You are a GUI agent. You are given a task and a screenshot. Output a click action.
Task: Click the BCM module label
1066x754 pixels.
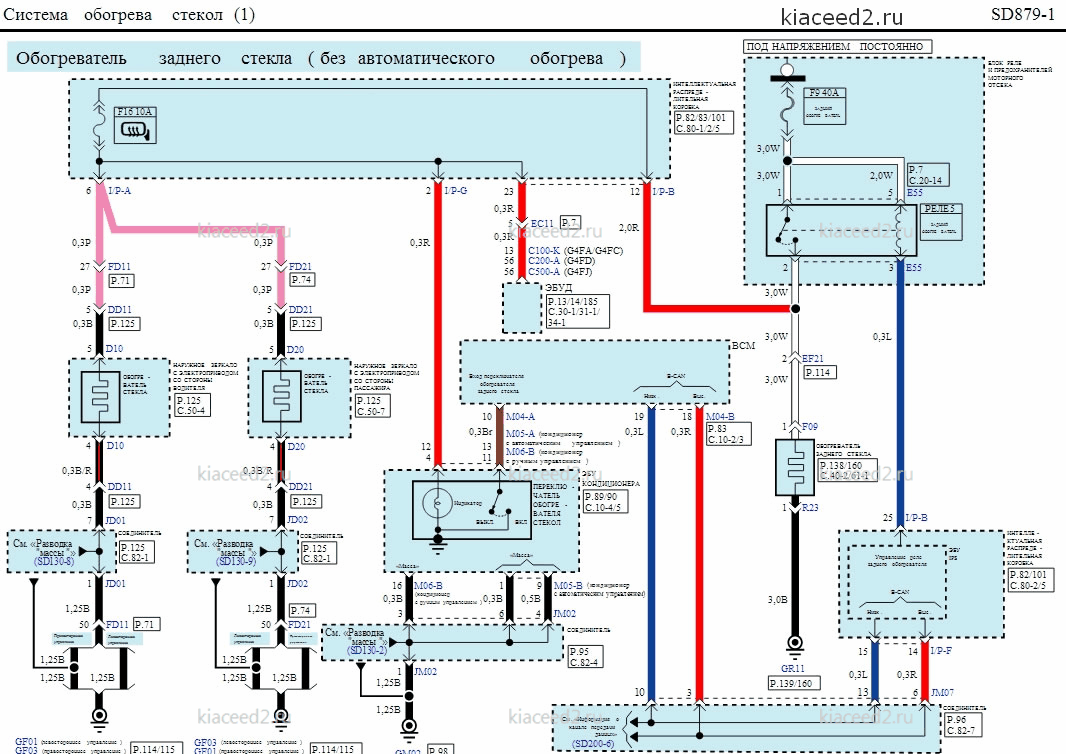pyautogui.click(x=743, y=345)
